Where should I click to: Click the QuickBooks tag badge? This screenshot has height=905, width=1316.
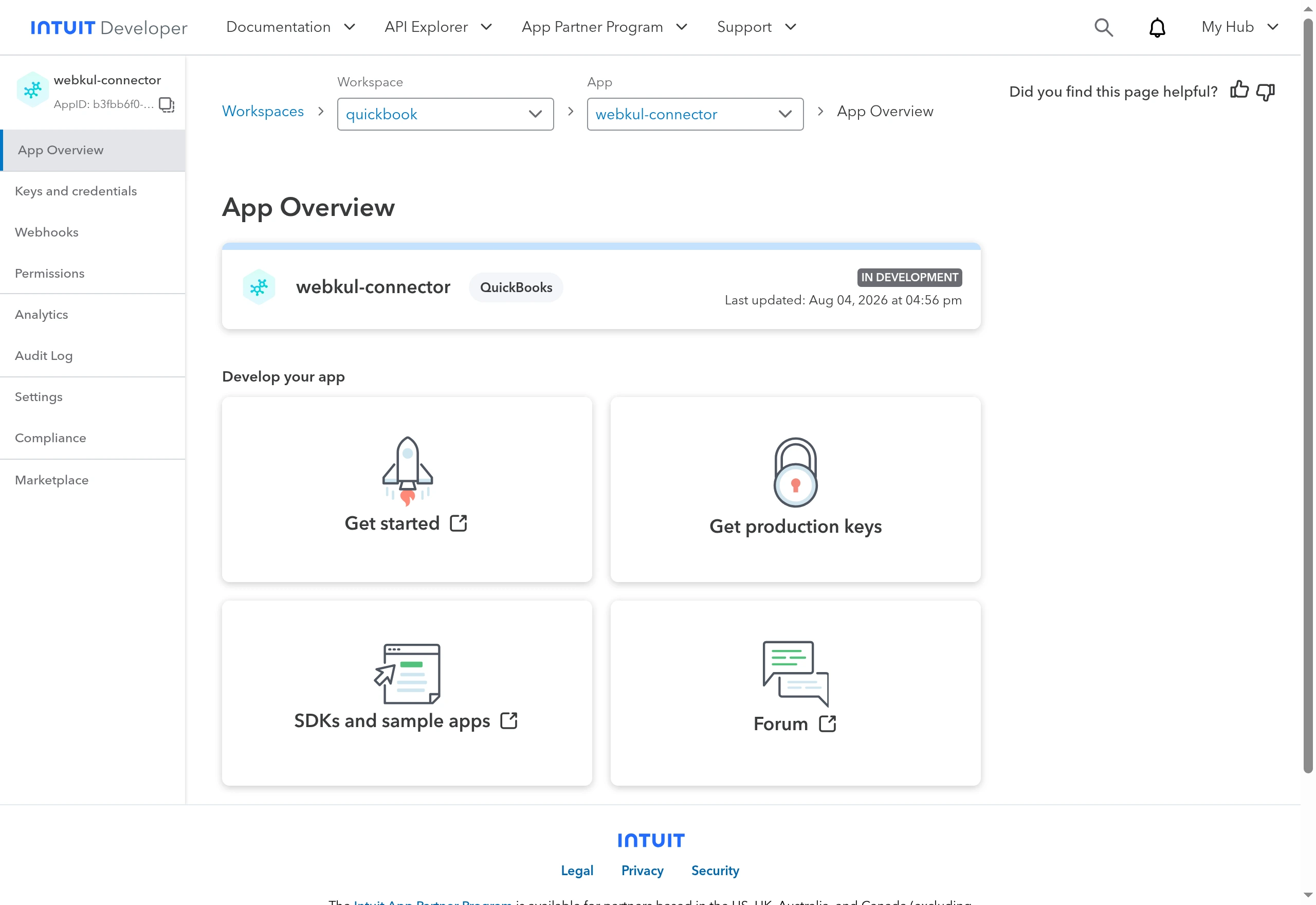516,287
